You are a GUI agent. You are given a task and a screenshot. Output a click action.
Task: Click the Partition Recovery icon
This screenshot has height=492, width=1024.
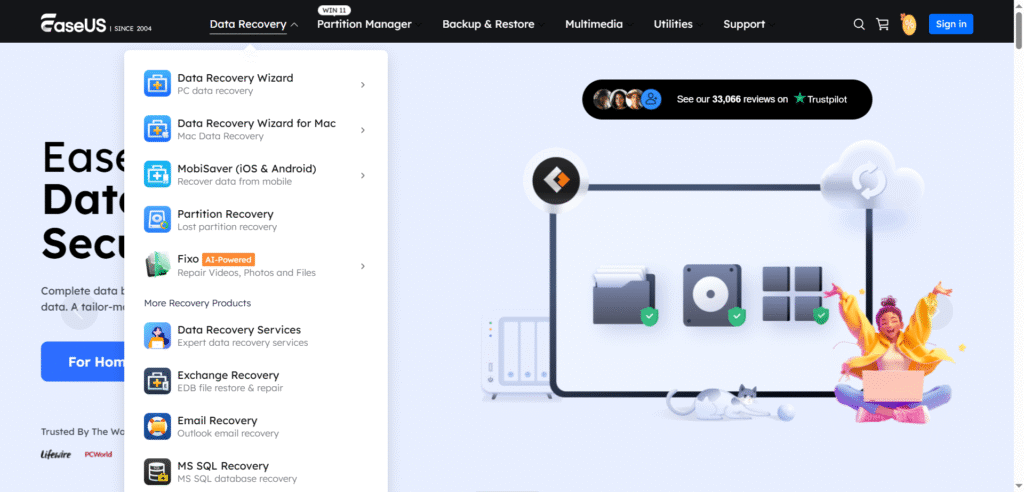(158, 220)
